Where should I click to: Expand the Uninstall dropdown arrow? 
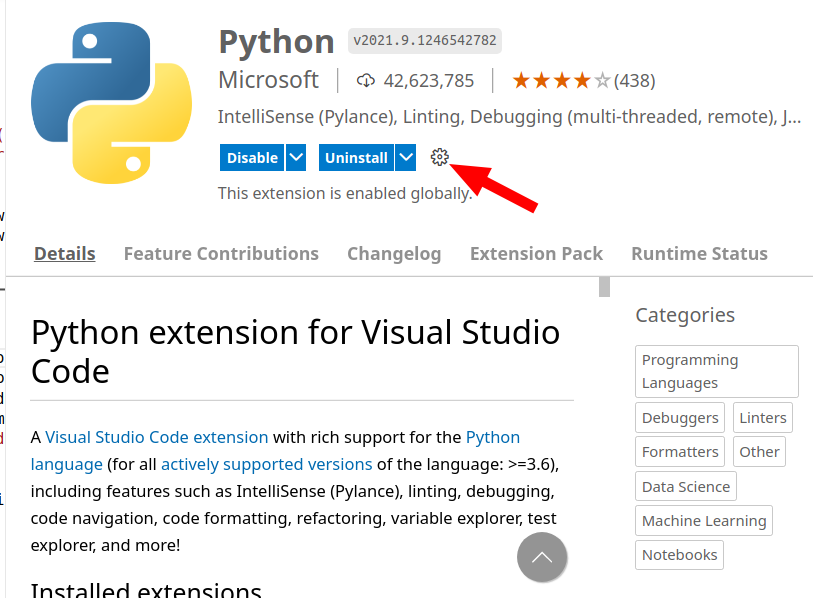[x=405, y=158]
